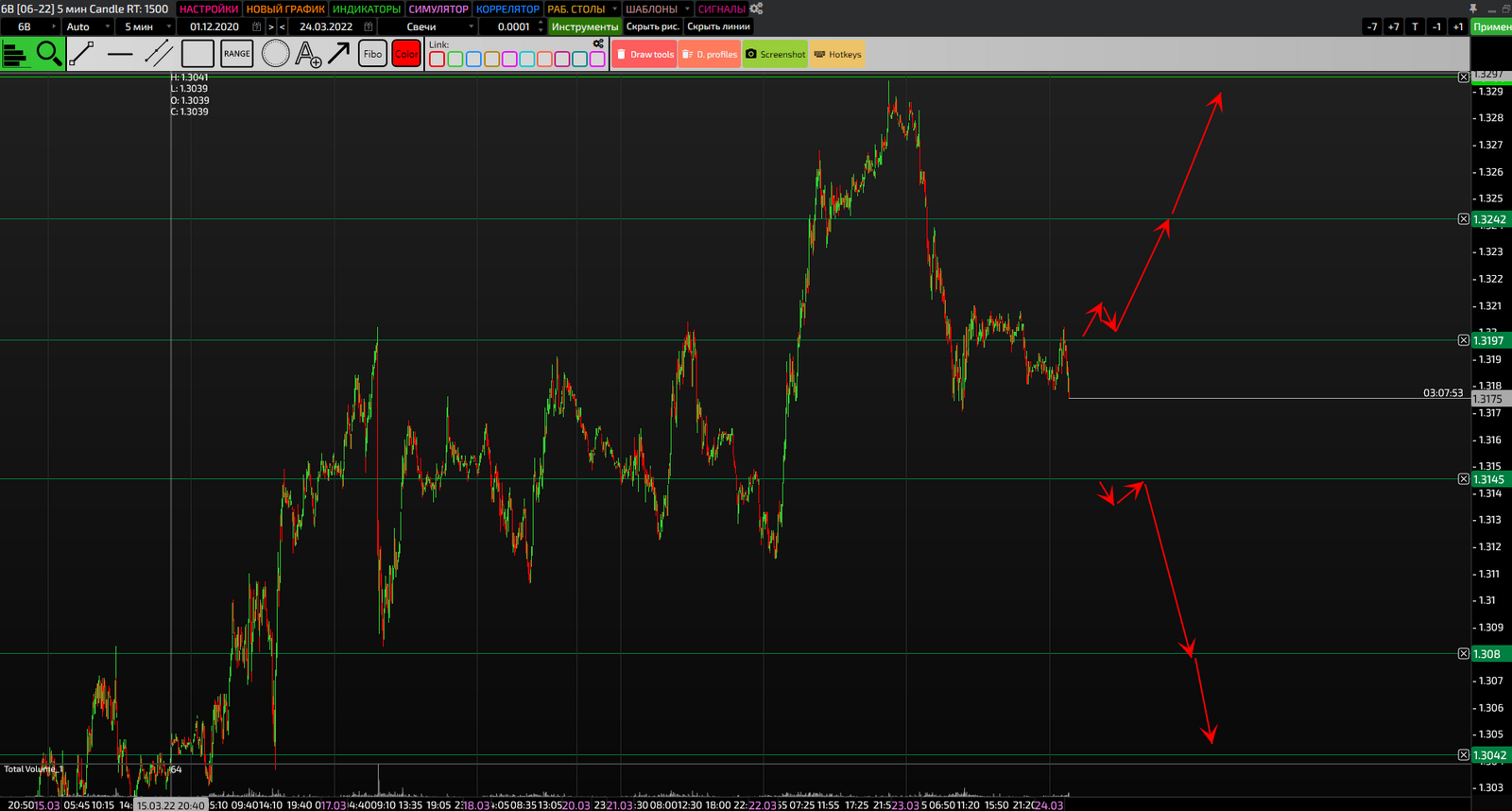Select the red Link color box
This screenshot has height=811, width=1512.
(437, 60)
